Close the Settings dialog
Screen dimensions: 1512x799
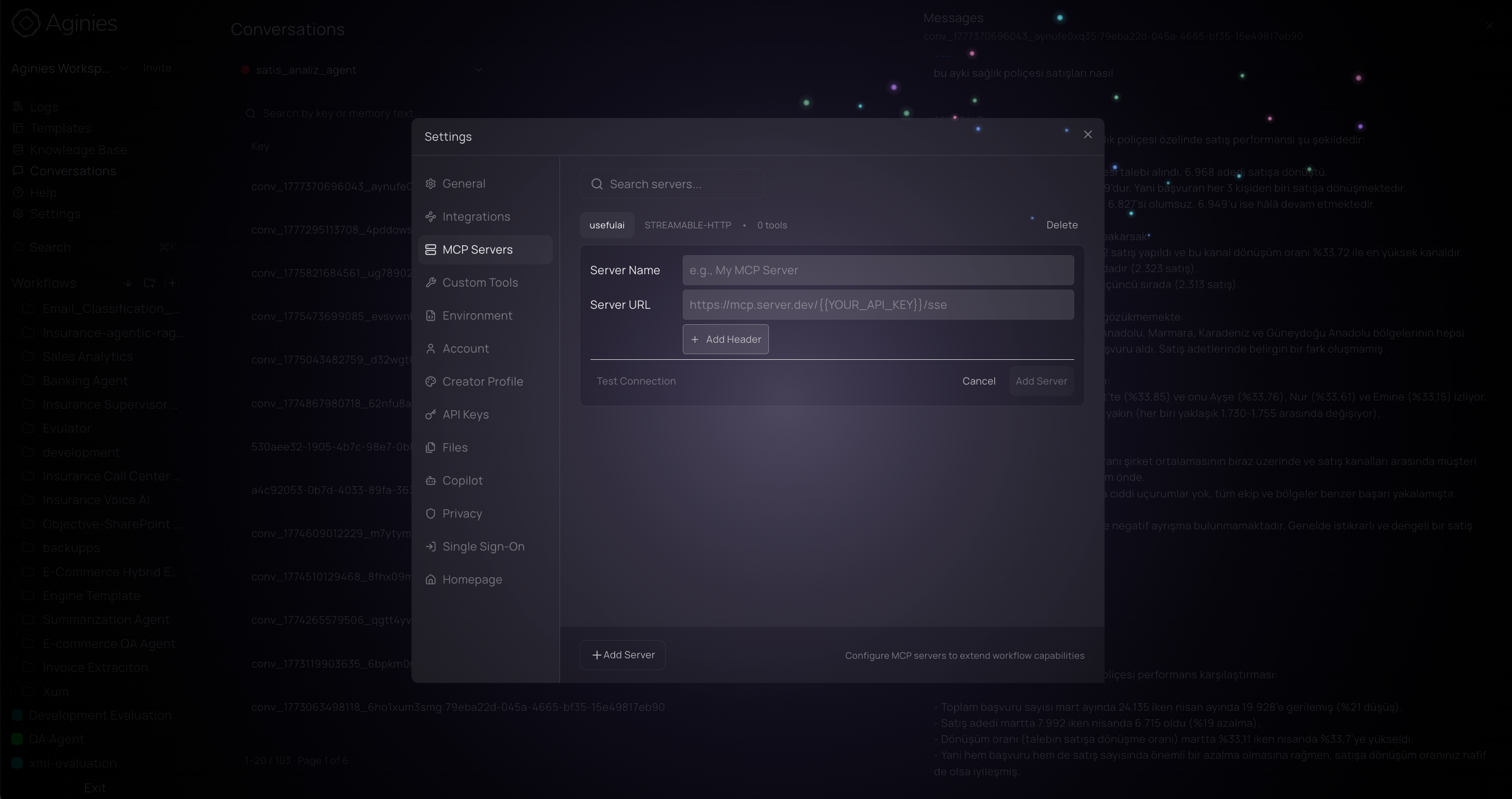[x=1088, y=135]
